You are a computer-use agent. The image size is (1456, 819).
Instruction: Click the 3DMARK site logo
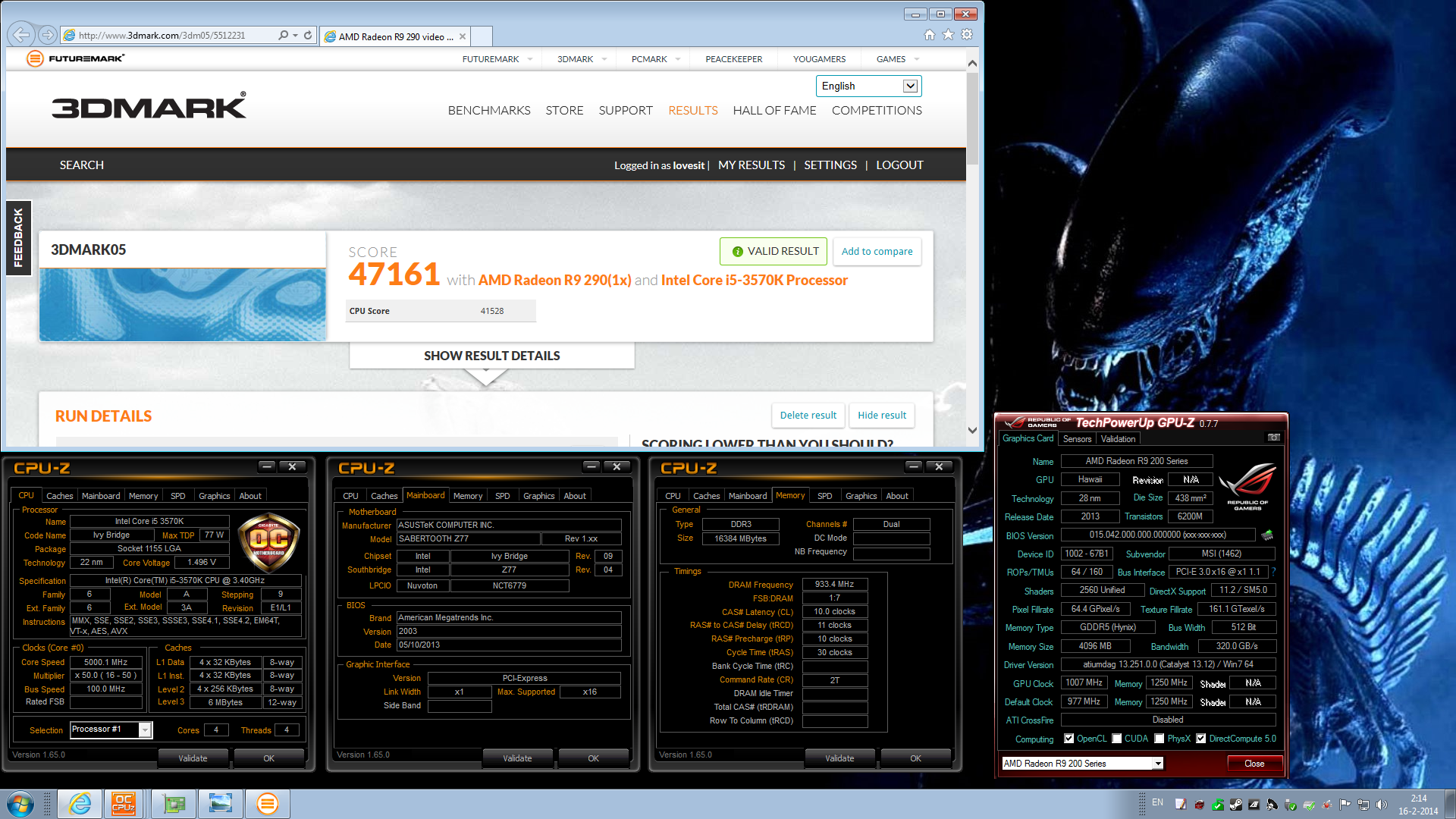[149, 105]
